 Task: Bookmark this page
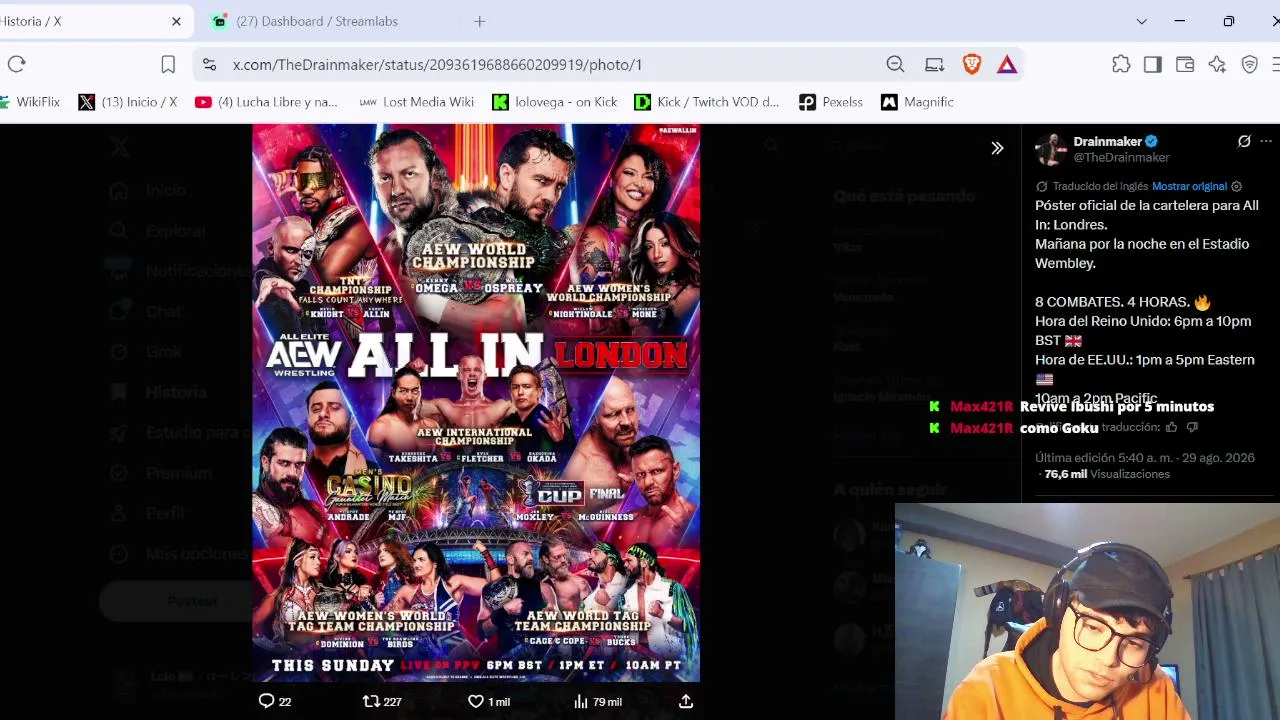point(168,64)
